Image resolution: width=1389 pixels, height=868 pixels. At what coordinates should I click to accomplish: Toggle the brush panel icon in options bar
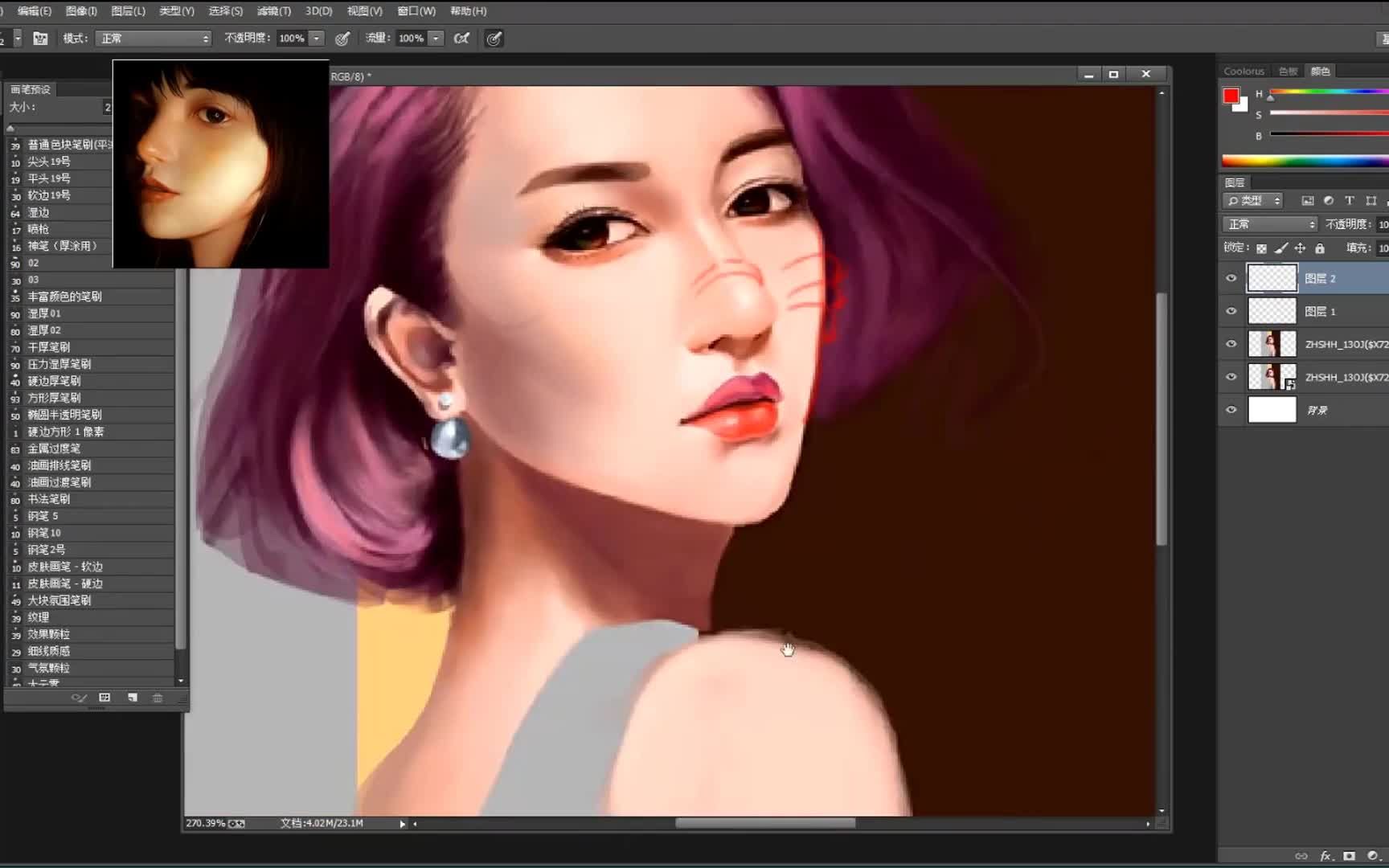click(40, 38)
